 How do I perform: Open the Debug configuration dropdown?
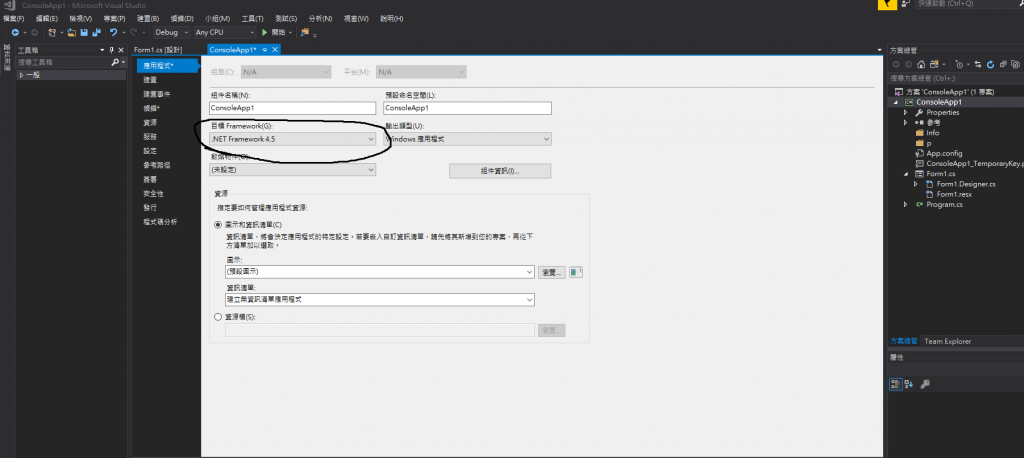click(x=172, y=33)
